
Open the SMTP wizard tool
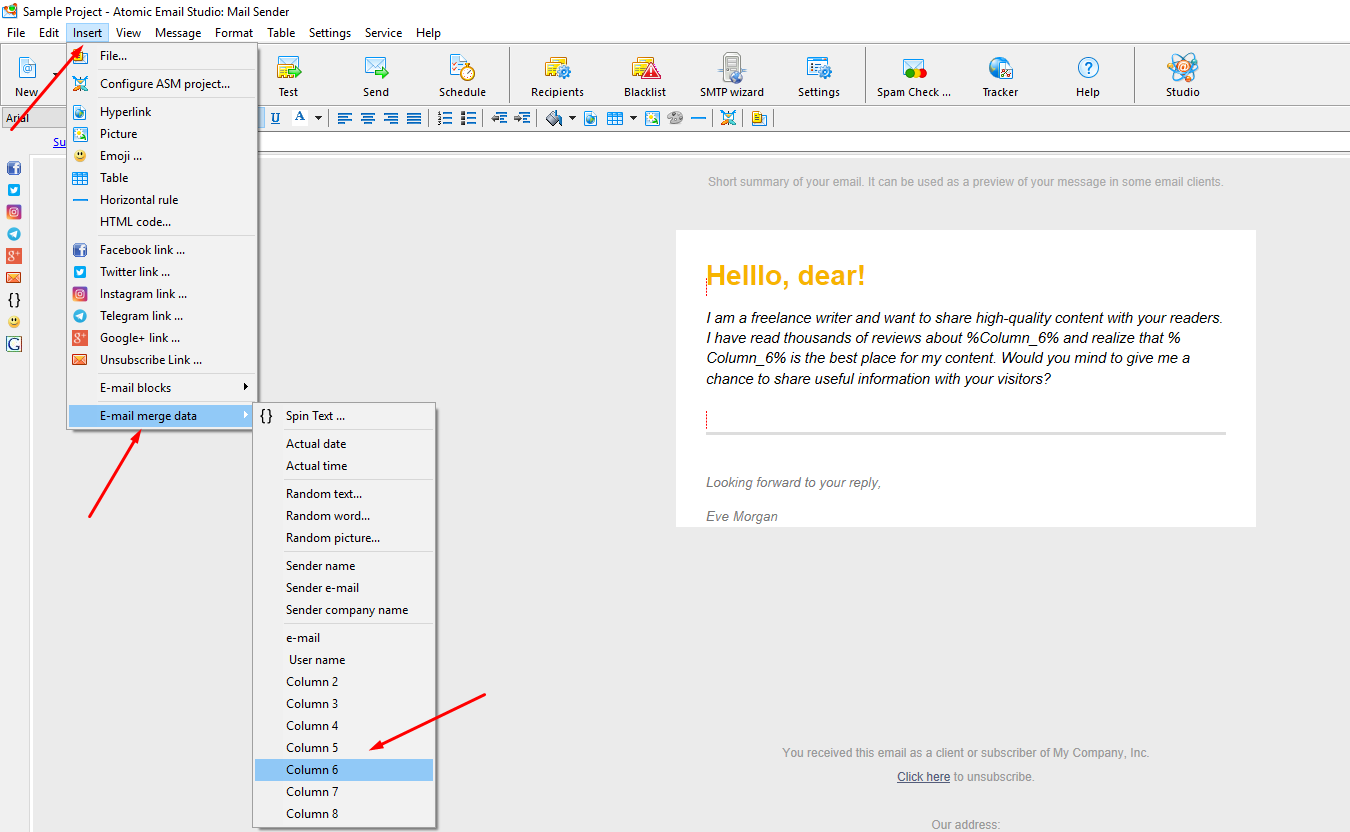click(732, 76)
